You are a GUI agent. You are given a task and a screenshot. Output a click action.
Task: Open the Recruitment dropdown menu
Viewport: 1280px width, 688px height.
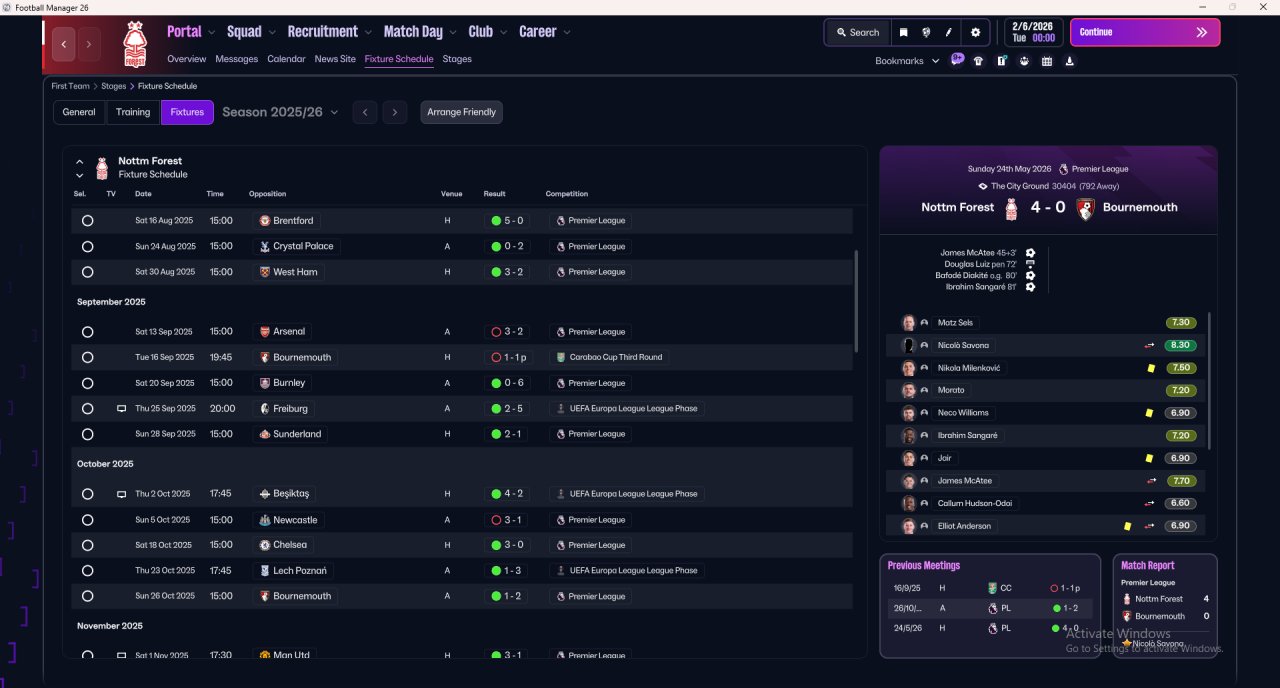pos(329,32)
